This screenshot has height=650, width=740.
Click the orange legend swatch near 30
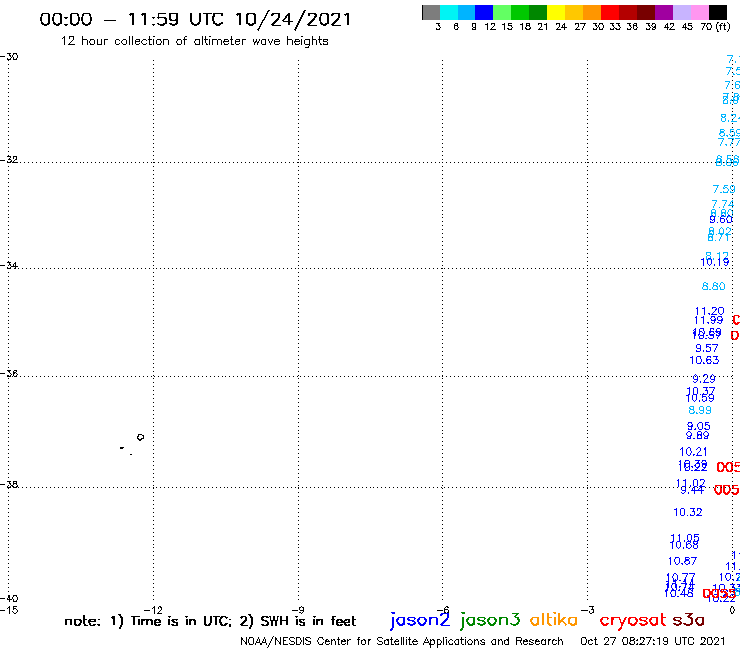click(592, 12)
